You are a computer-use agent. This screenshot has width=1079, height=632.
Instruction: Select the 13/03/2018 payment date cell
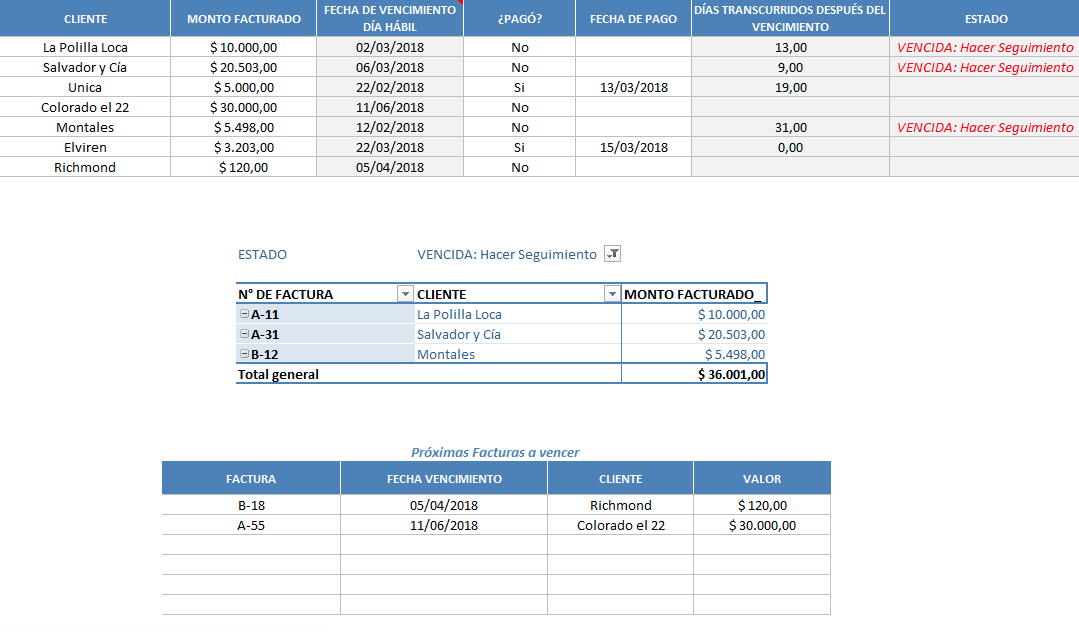click(632, 87)
